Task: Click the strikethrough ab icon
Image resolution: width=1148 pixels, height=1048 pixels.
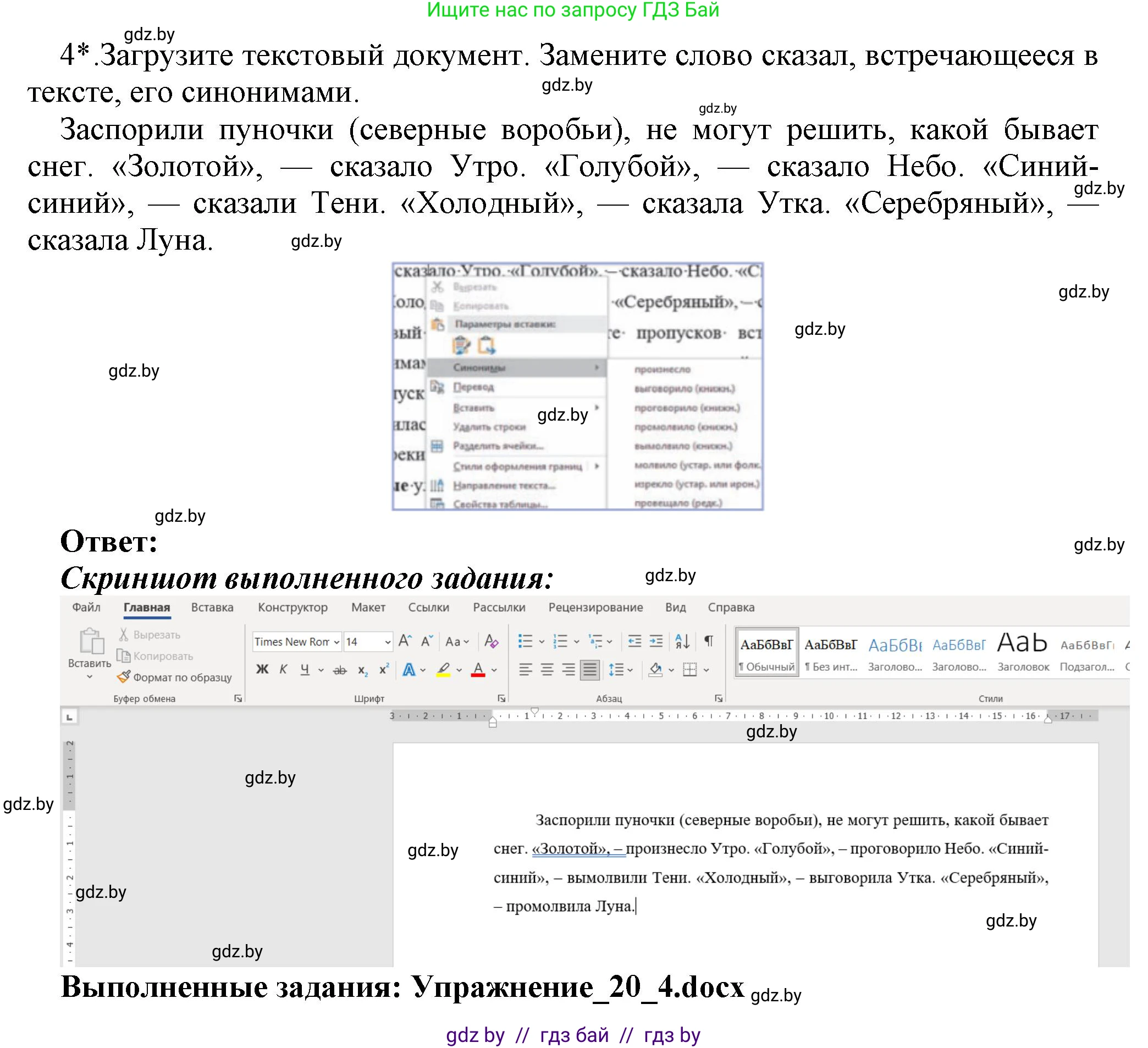Action: click(340, 670)
